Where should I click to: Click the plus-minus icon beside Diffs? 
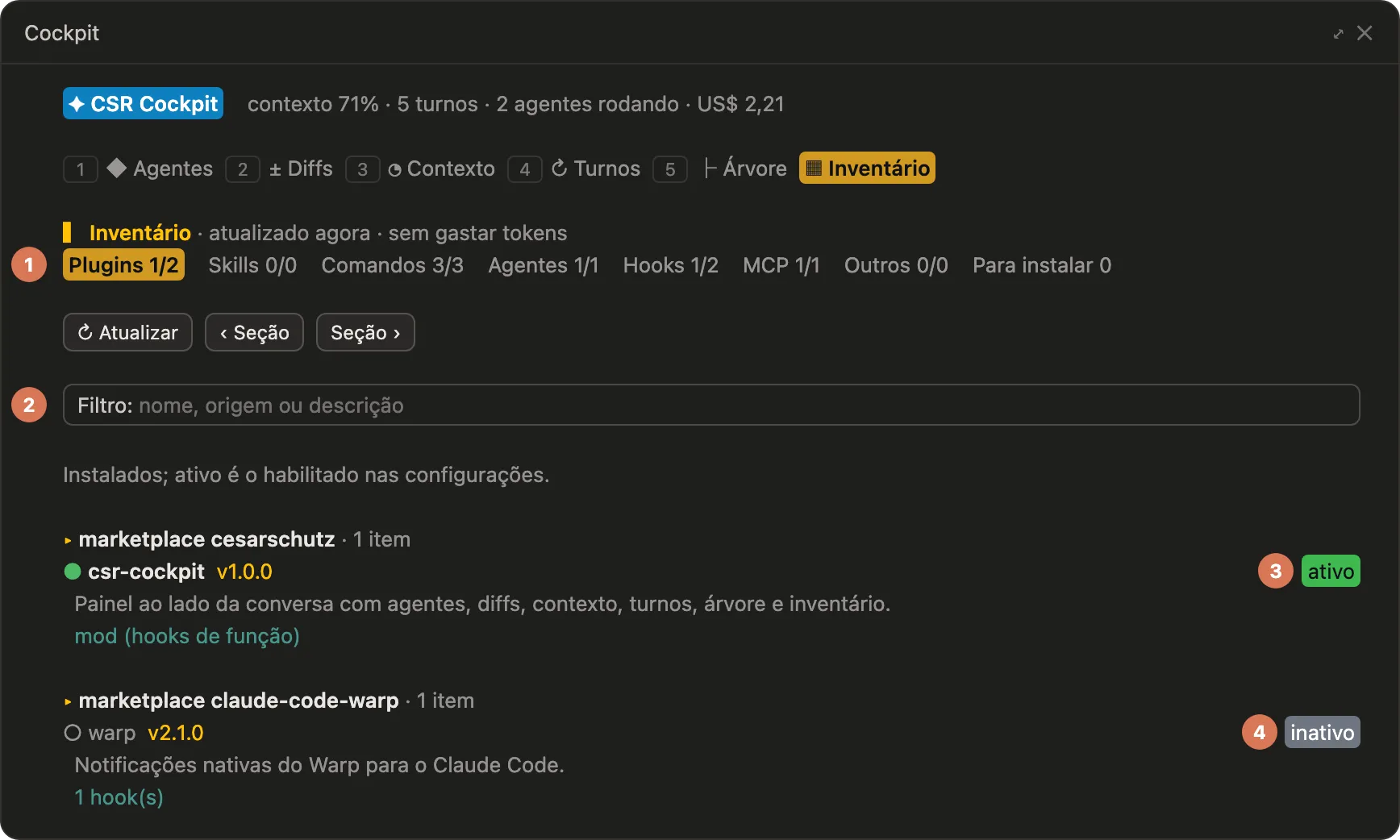pyautogui.click(x=275, y=169)
